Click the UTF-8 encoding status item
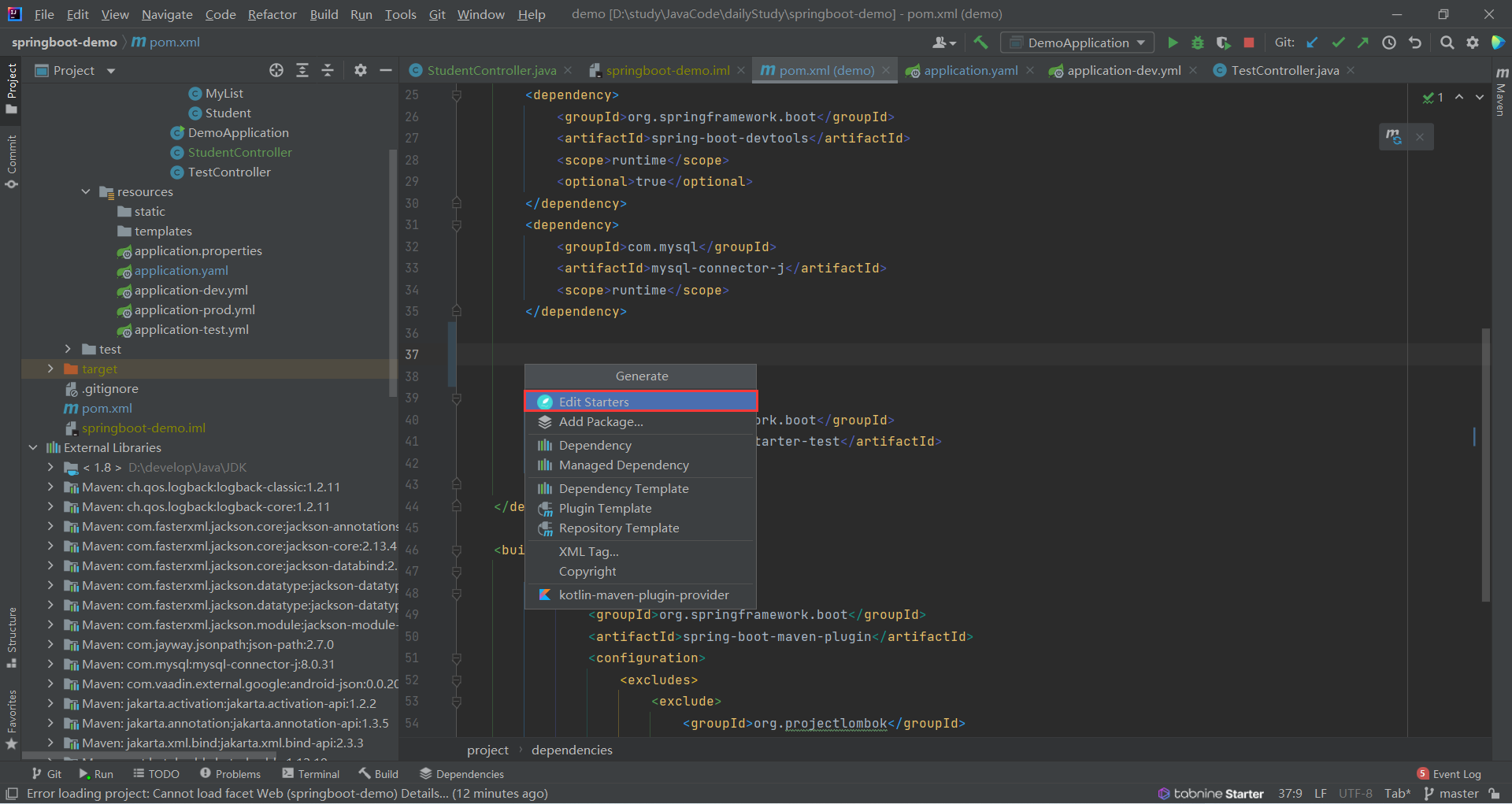This screenshot has height=804, width=1512. pos(1355,794)
